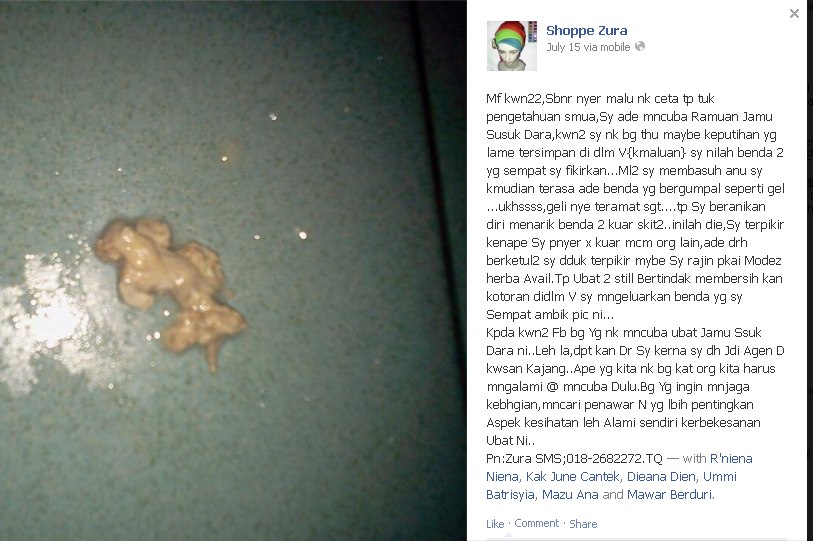Open the Shoppe Zura page name link
The height and width of the screenshot is (541, 813).
[586, 31]
